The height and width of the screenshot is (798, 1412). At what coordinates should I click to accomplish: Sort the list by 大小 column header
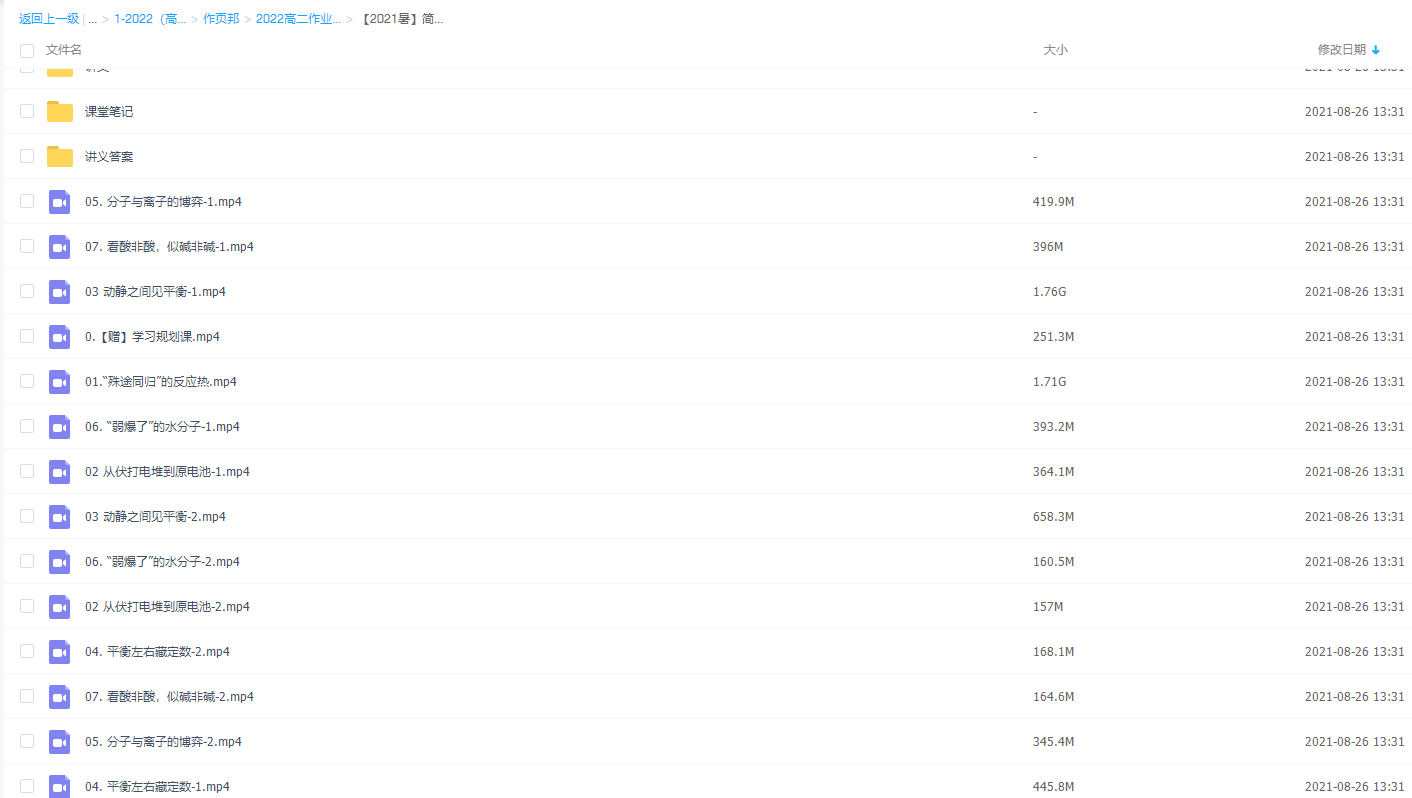click(1055, 50)
